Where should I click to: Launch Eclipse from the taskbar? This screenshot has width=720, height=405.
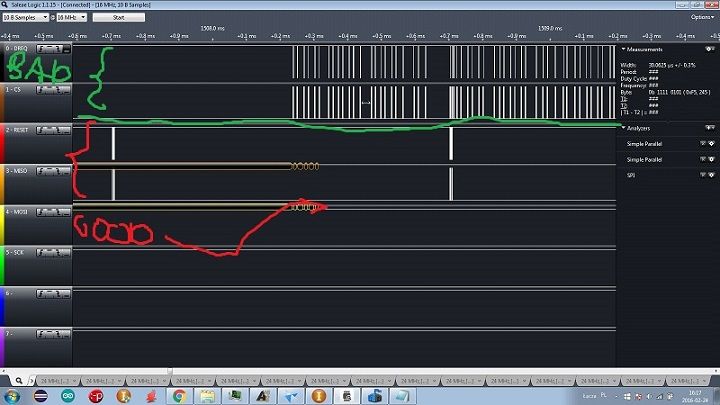[40, 396]
